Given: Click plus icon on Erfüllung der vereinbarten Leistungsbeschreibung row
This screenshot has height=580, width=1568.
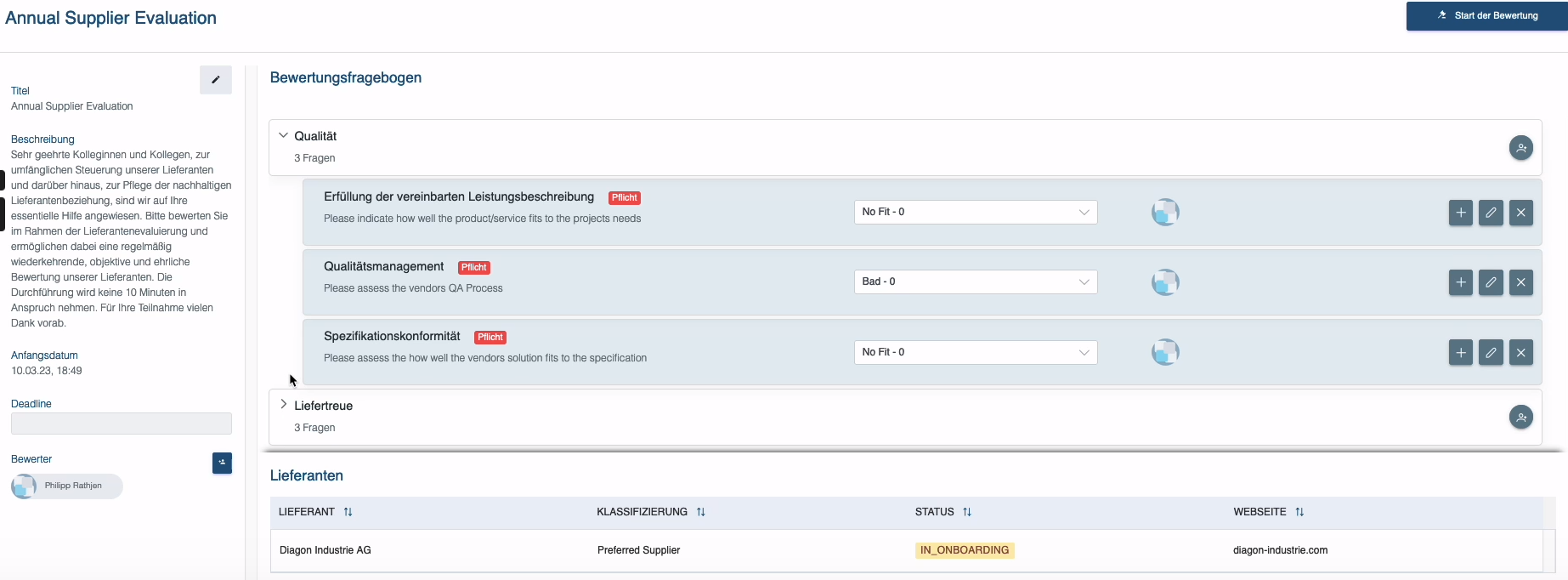Looking at the screenshot, I should pyautogui.click(x=1460, y=213).
